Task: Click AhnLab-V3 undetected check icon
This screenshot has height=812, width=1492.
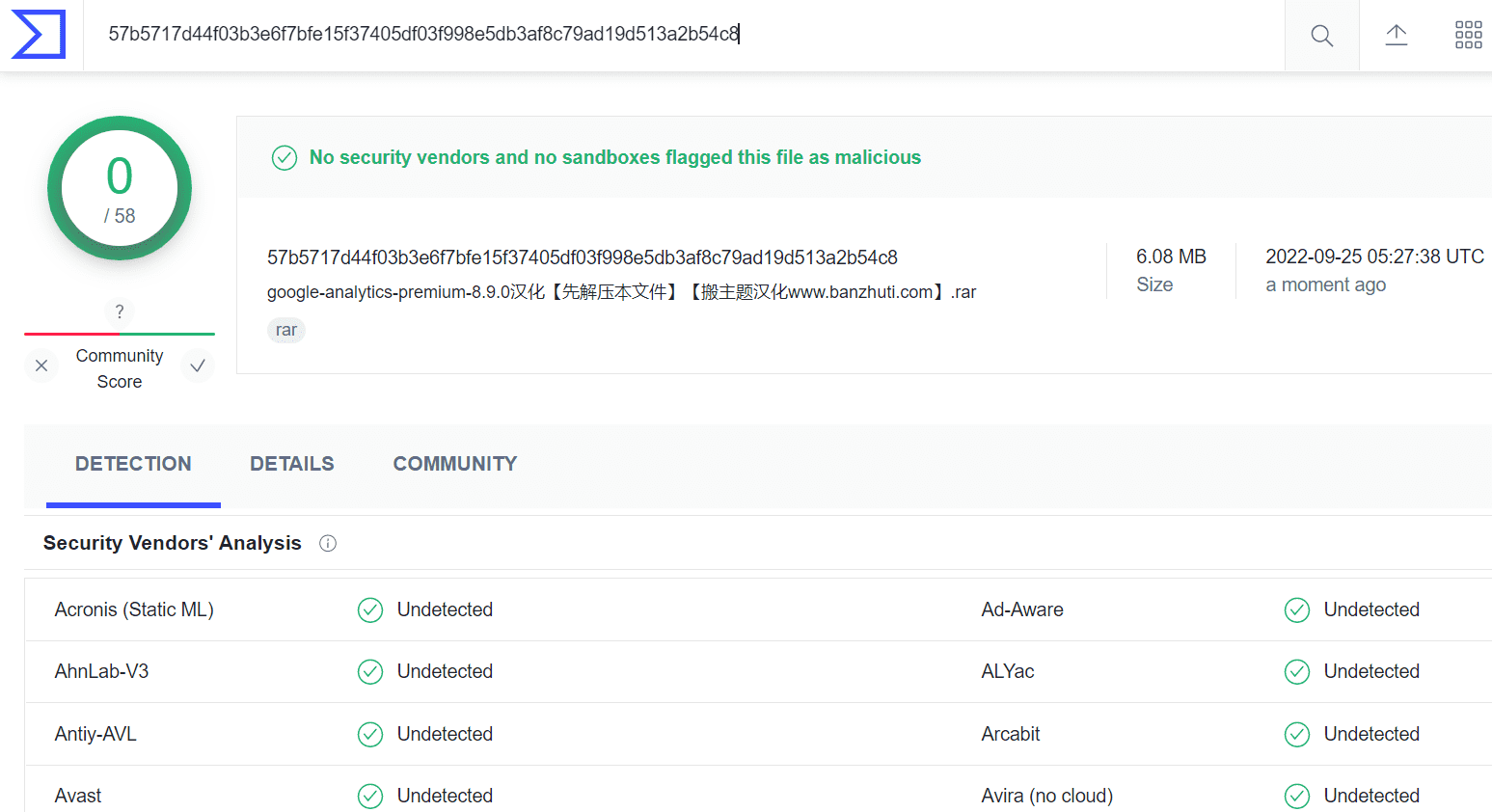Action: pos(370,672)
